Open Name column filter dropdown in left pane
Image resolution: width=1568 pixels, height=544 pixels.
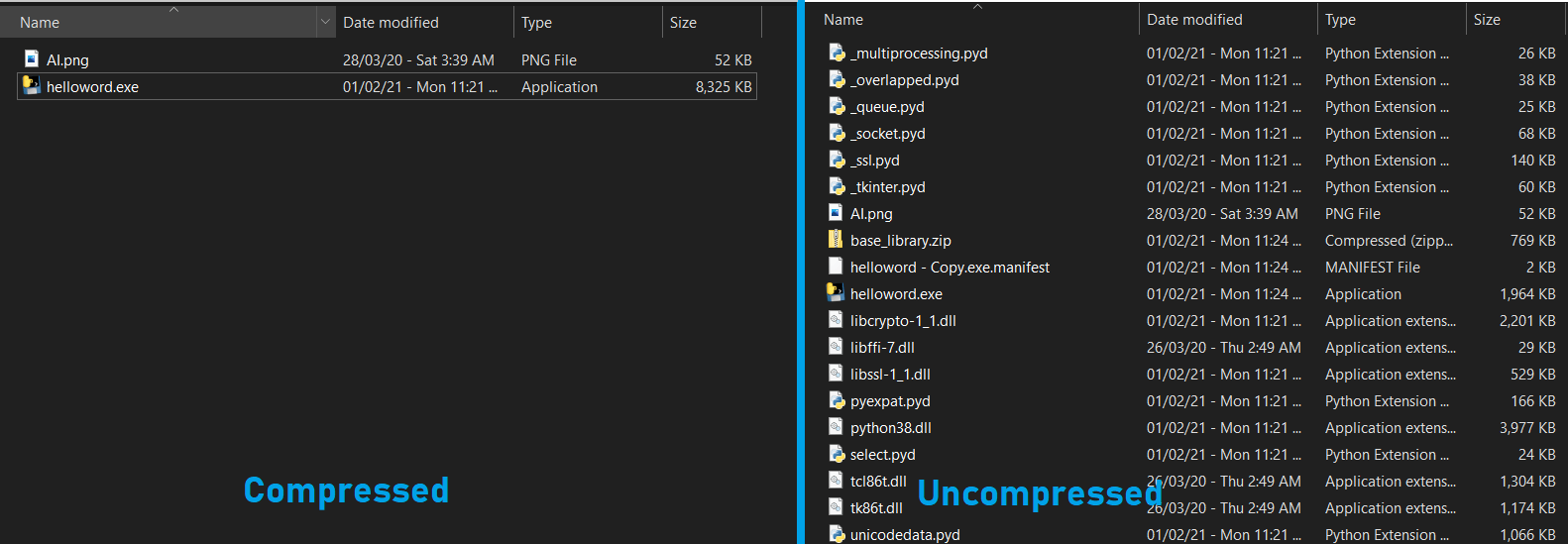[x=325, y=22]
